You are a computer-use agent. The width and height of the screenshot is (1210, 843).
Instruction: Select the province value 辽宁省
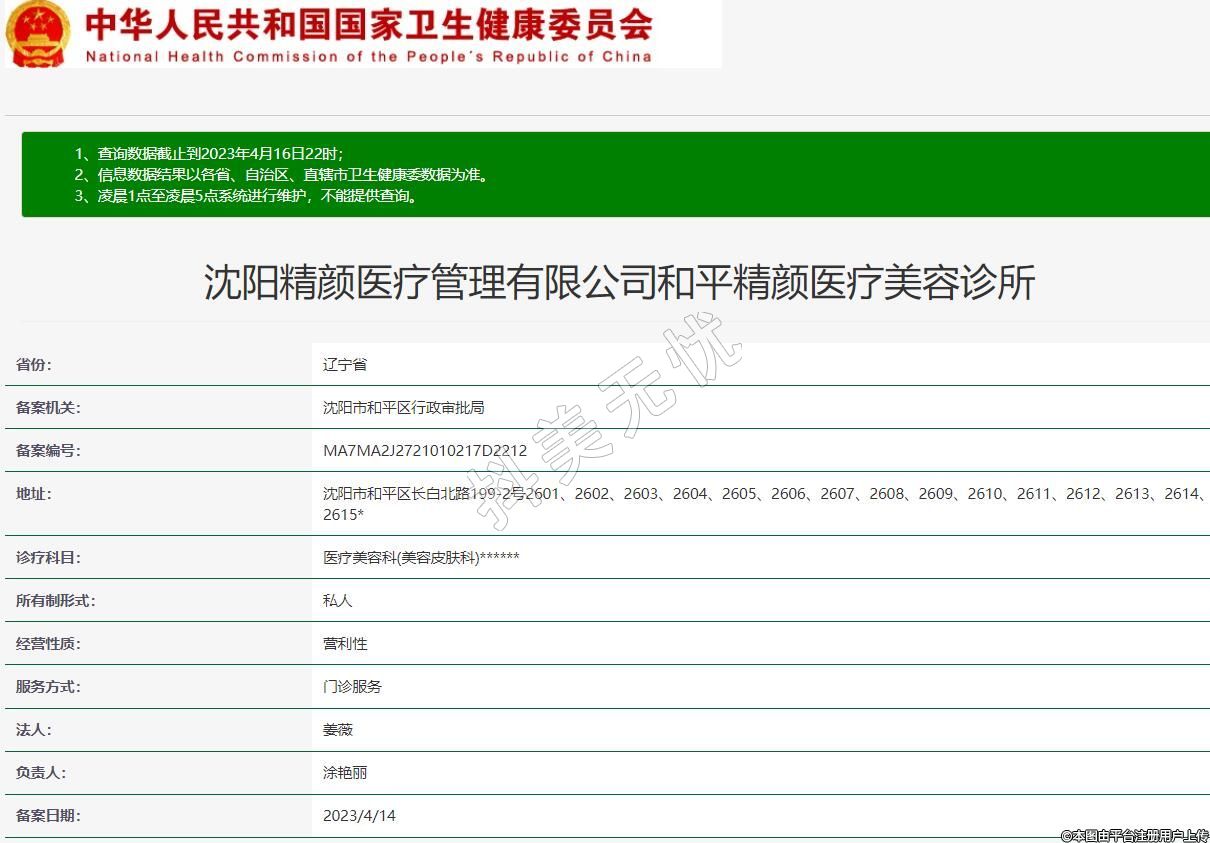[x=344, y=364]
